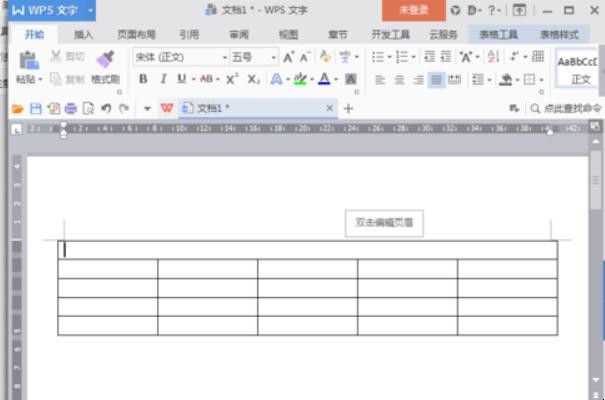The width and height of the screenshot is (605, 400).
Task: Click the Cut (剪切) scissors icon
Action: pyautogui.click(x=56, y=57)
